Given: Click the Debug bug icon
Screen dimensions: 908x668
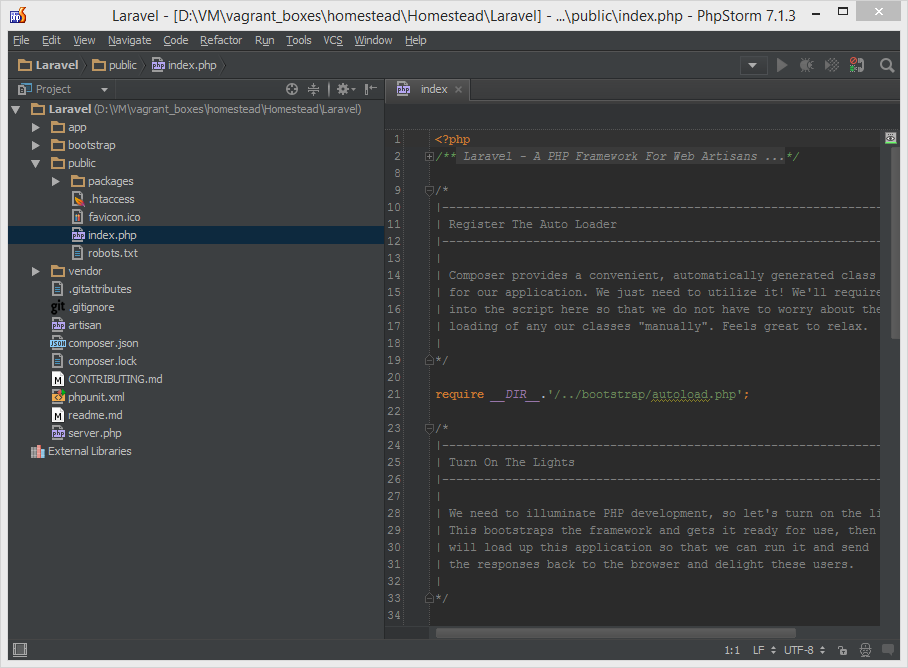Looking at the screenshot, I should (x=807, y=65).
